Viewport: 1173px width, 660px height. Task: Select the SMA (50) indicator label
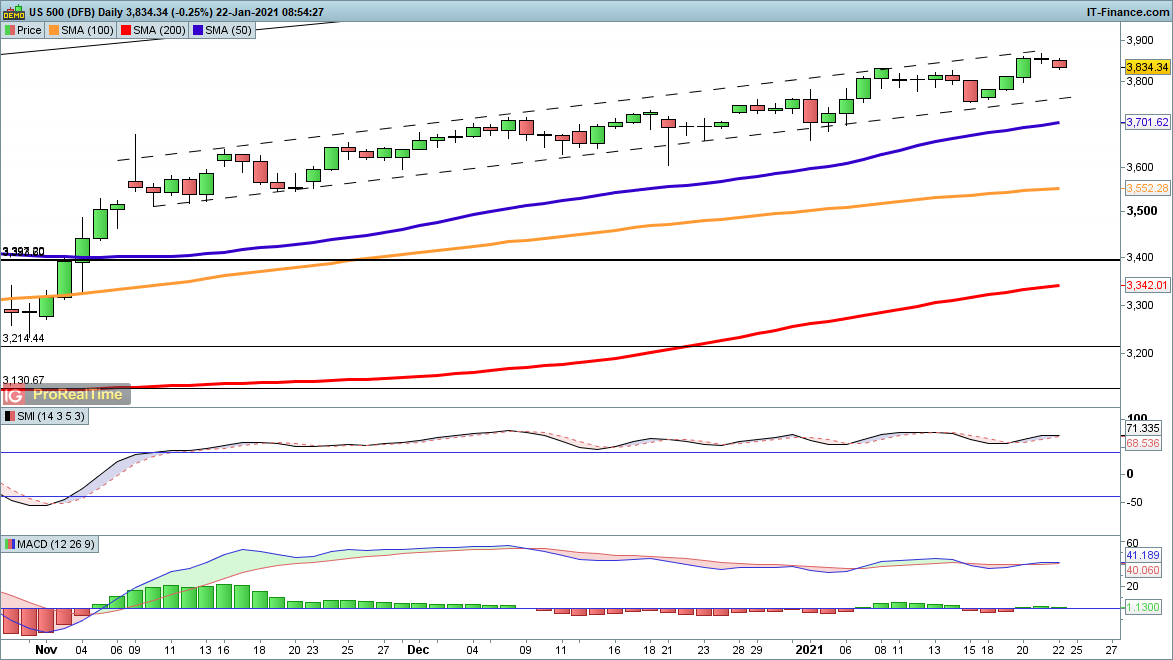(x=230, y=30)
